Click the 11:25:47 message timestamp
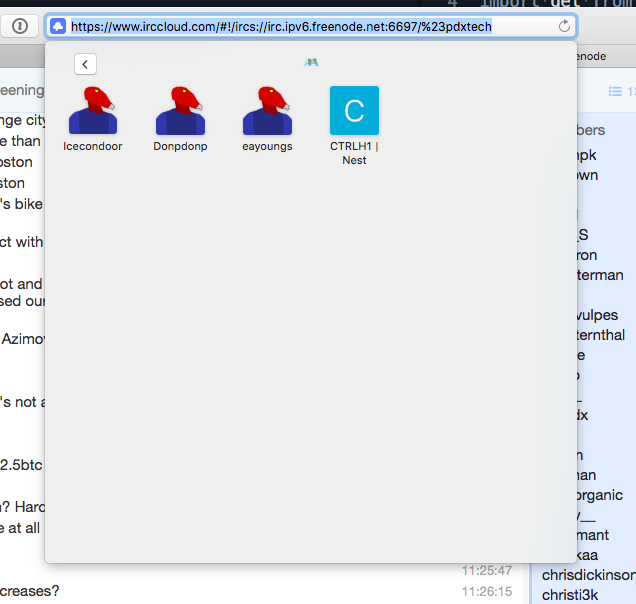 487,571
